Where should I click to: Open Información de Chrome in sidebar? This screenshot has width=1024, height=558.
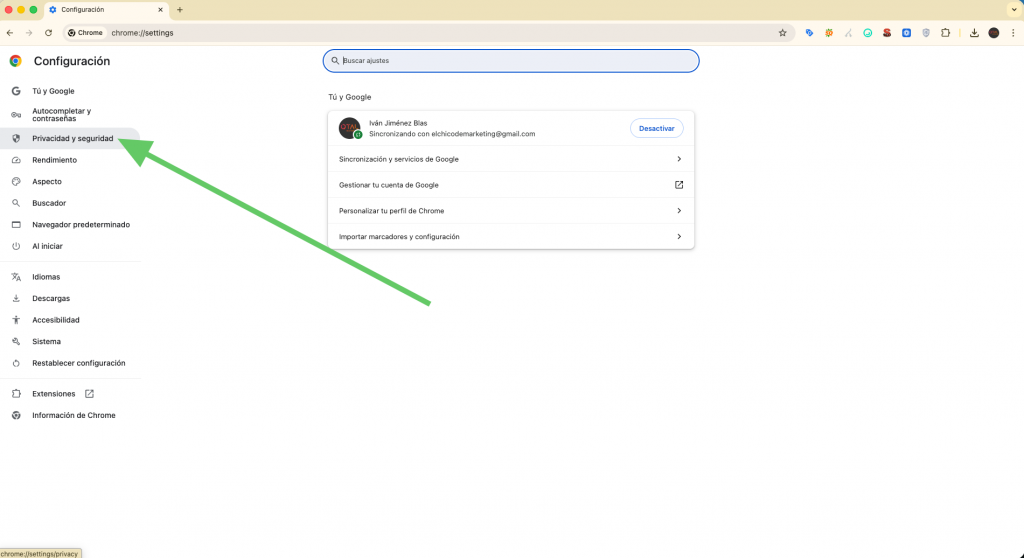(x=73, y=415)
